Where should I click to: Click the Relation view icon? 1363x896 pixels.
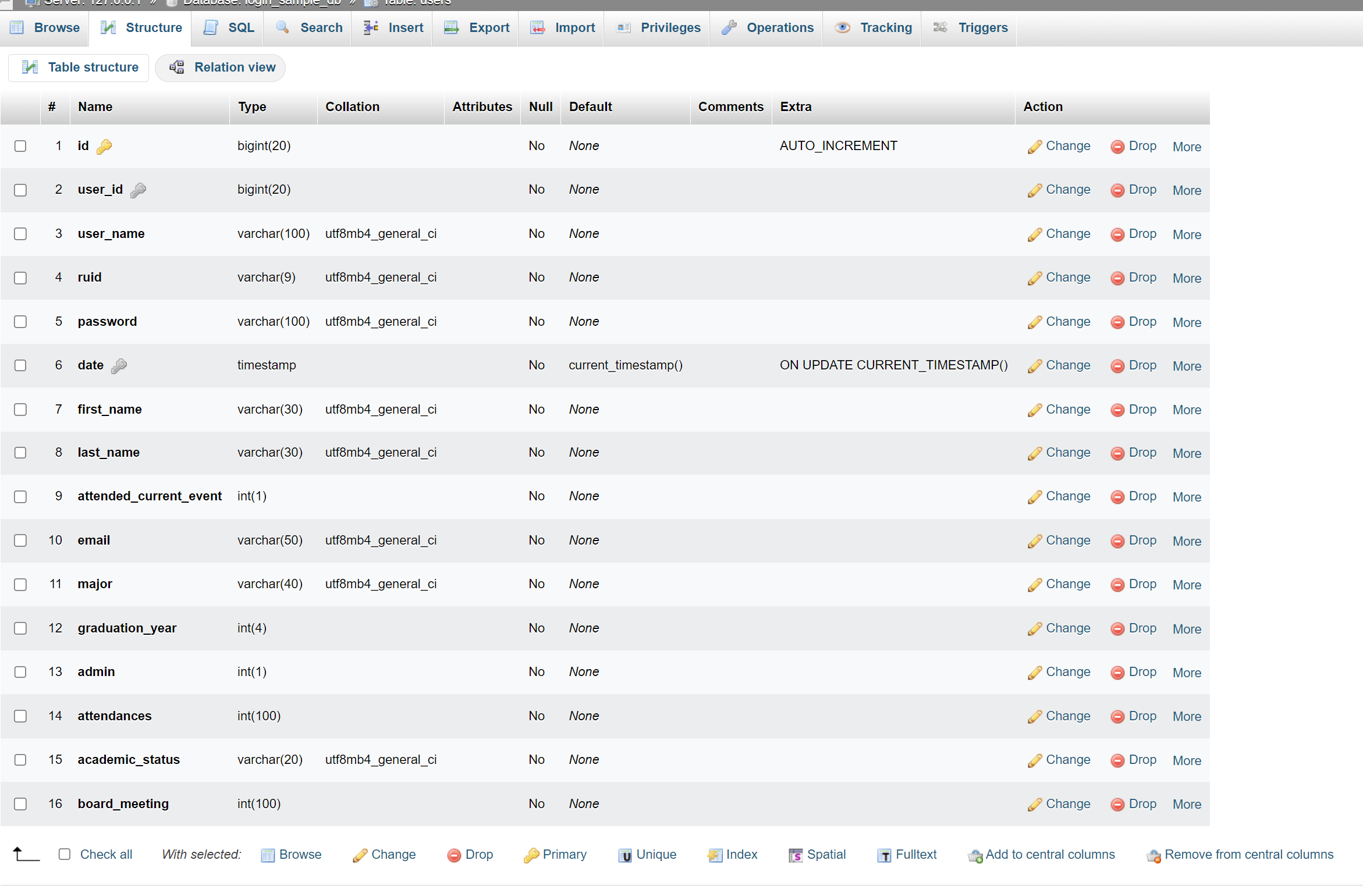(x=177, y=67)
